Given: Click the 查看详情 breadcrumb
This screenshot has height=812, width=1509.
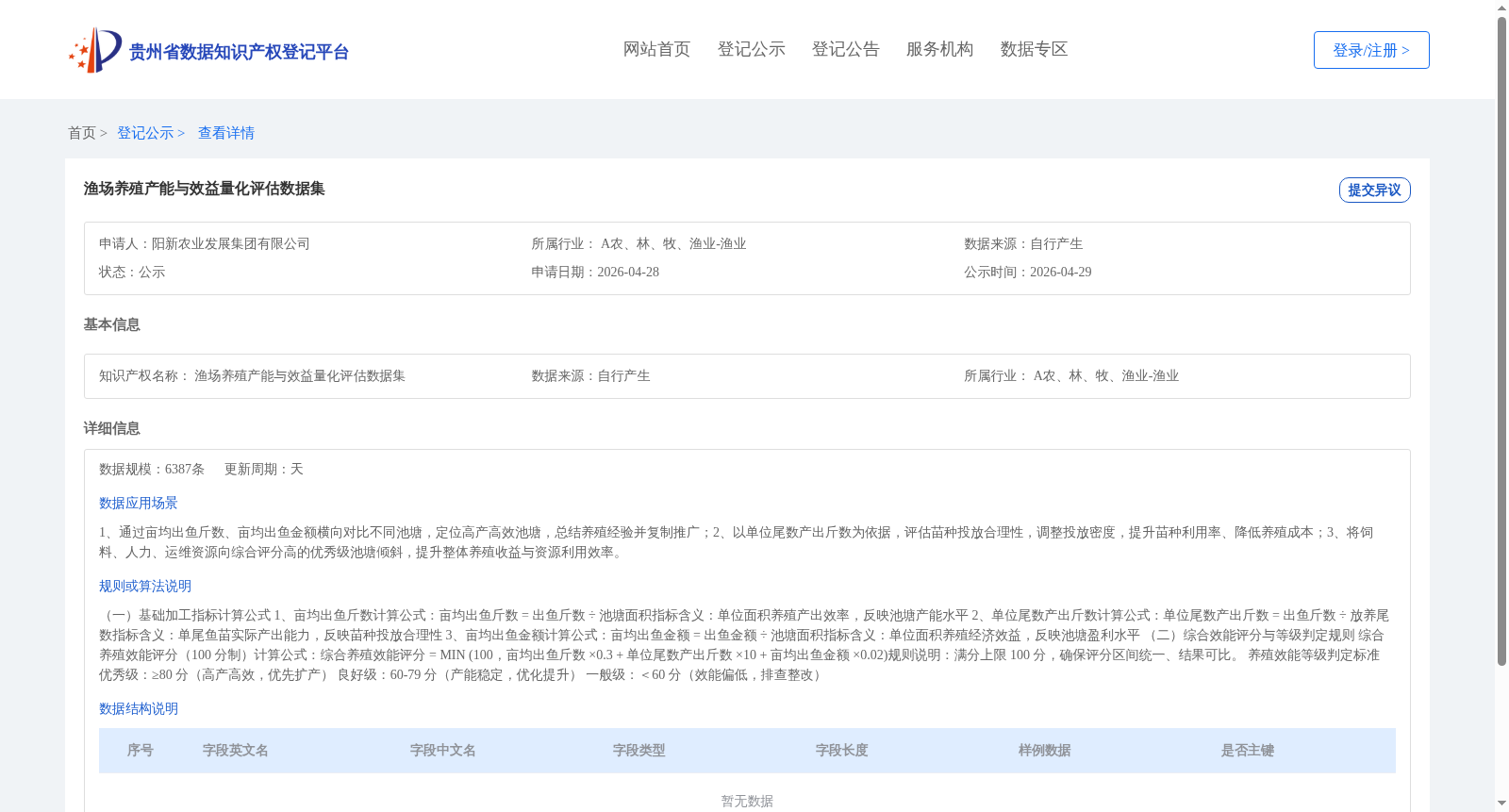Looking at the screenshot, I should pyautogui.click(x=226, y=133).
